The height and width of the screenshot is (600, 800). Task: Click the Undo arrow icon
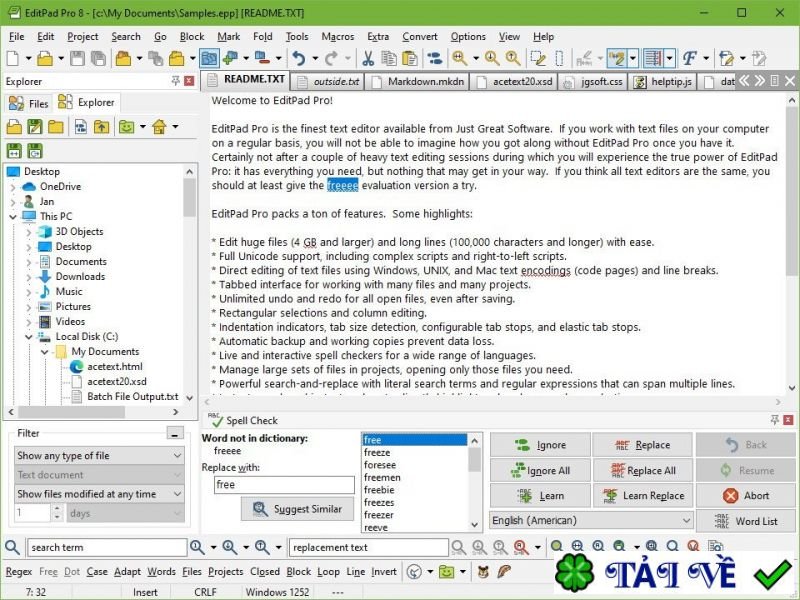pos(299,58)
